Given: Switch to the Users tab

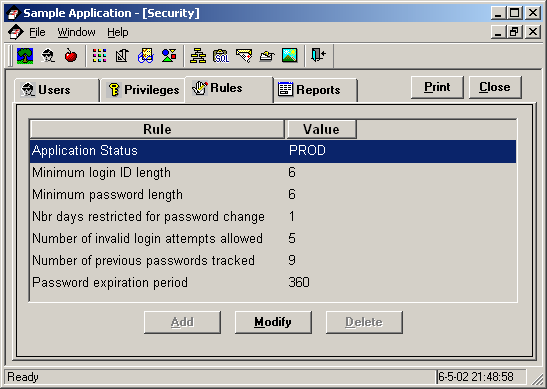Looking at the screenshot, I should (57, 90).
